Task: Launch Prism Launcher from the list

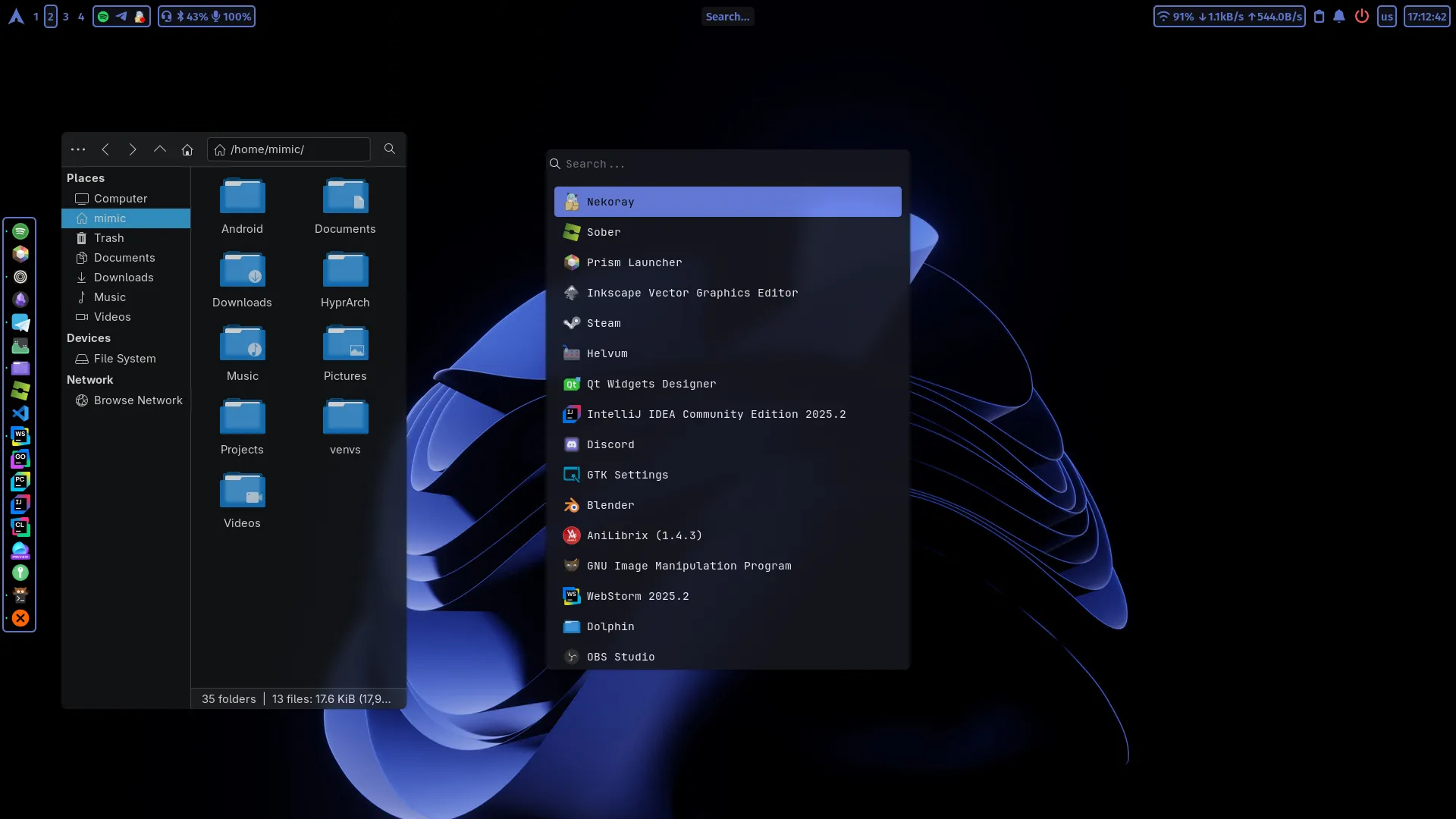Action: tap(728, 262)
